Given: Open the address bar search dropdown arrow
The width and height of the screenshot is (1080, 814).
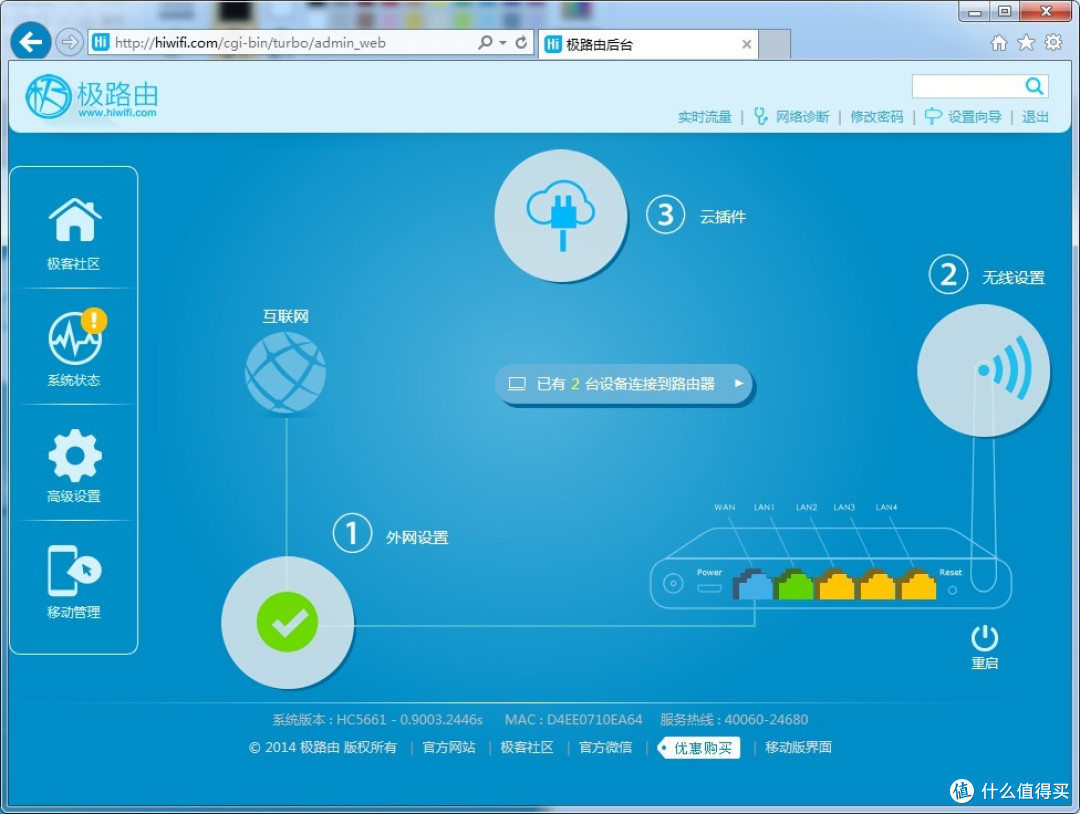Looking at the screenshot, I should coord(502,43).
